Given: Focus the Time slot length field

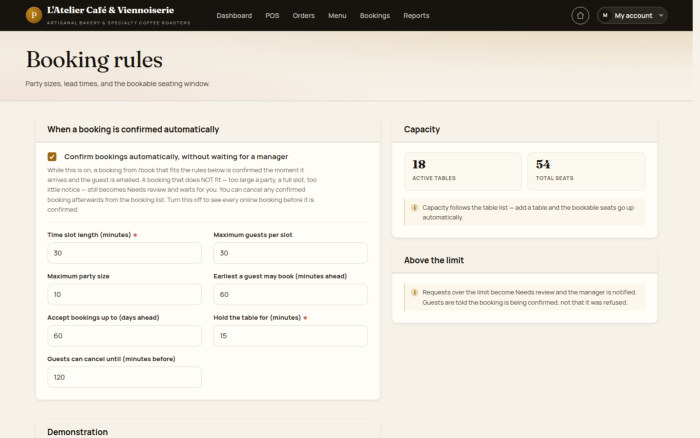Looking at the screenshot, I should click(x=124, y=253).
